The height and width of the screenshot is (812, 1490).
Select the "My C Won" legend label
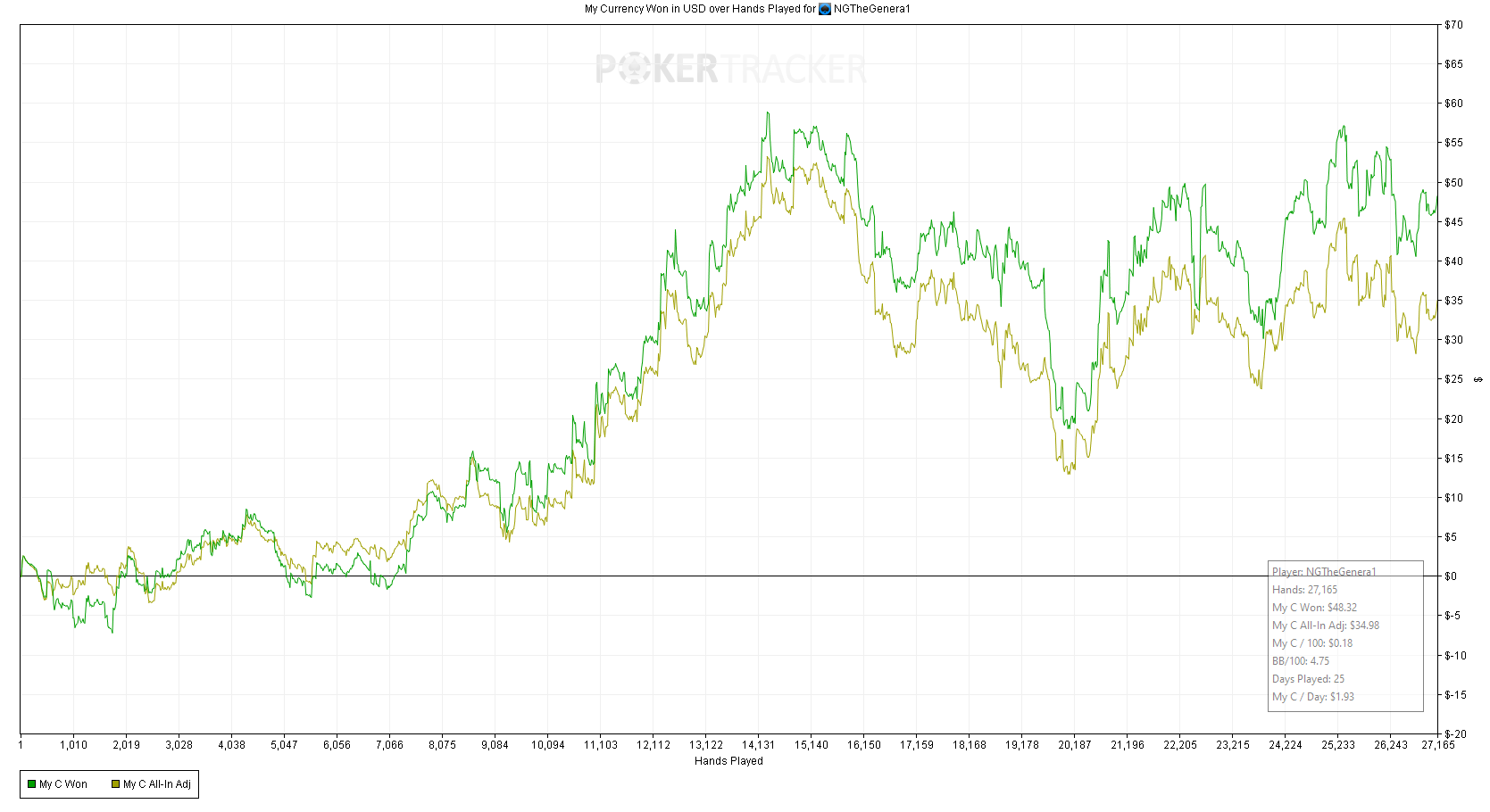click(x=63, y=784)
